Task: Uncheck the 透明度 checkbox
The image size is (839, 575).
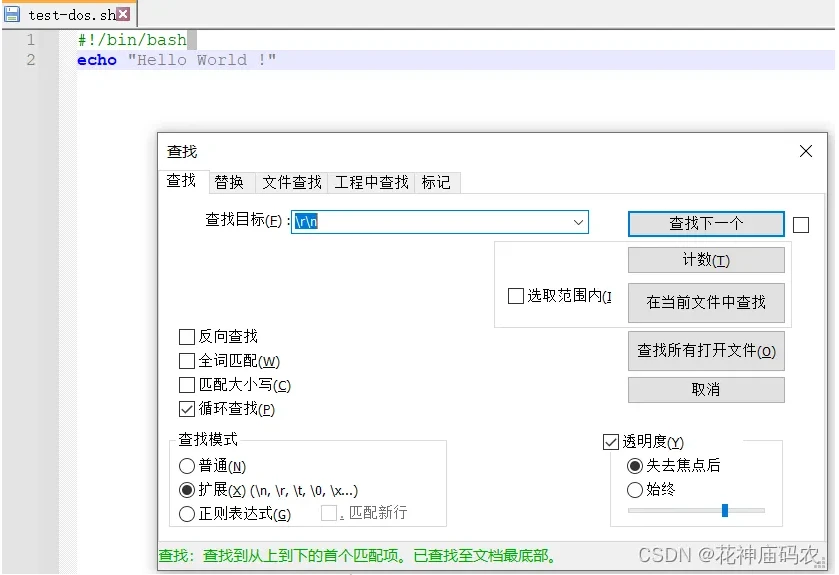Action: coord(611,442)
